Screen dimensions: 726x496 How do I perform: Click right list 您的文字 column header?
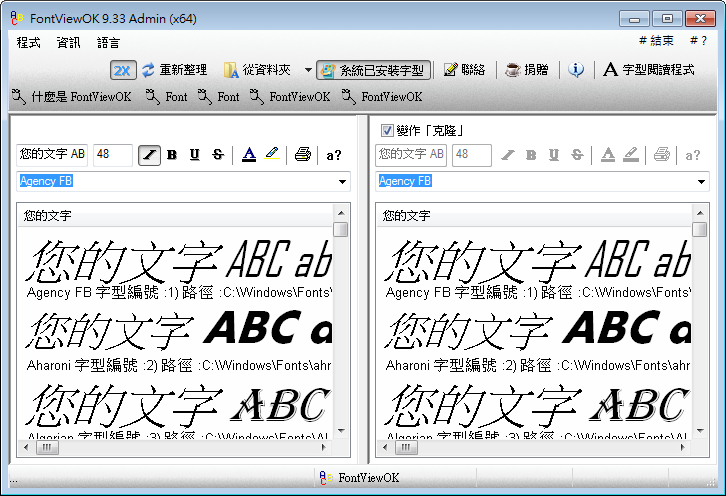tap(534, 216)
